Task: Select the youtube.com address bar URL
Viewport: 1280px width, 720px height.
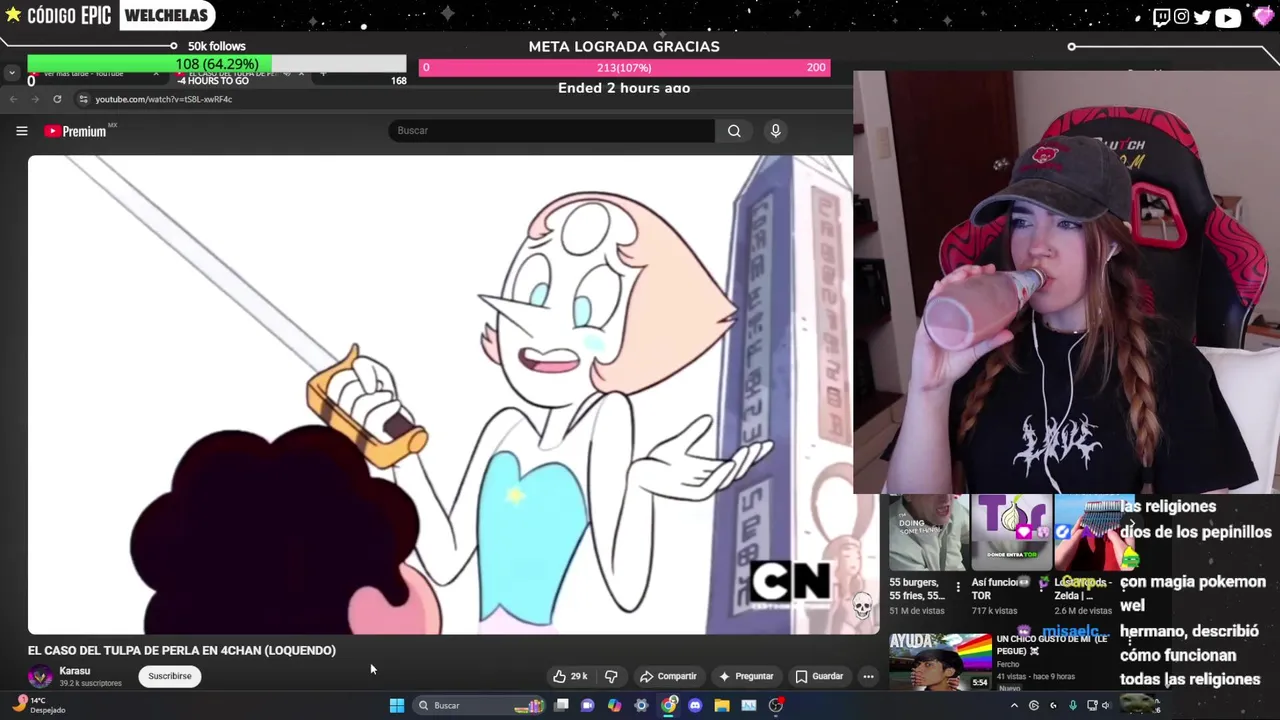Action: [163, 99]
